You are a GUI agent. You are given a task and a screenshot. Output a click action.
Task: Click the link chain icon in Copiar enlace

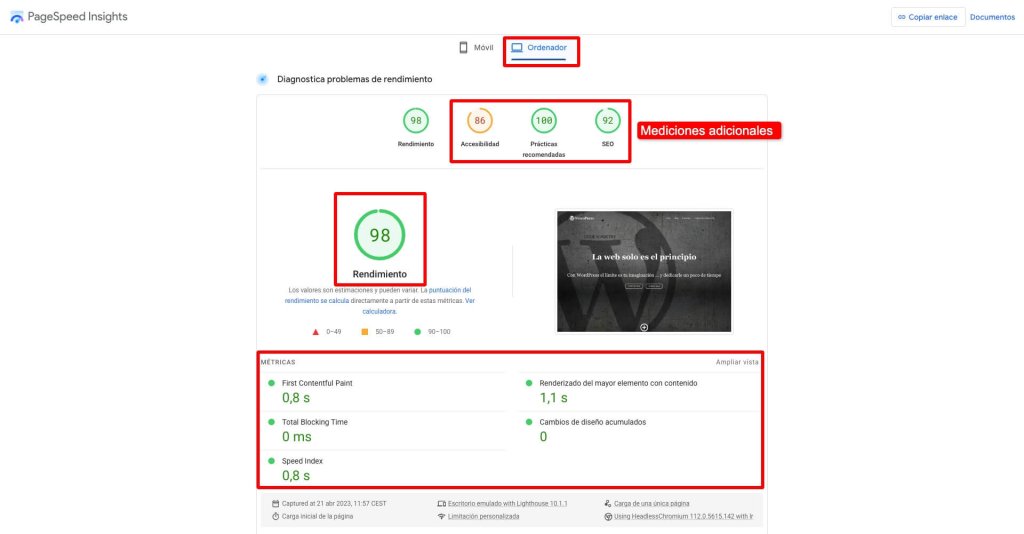point(901,17)
